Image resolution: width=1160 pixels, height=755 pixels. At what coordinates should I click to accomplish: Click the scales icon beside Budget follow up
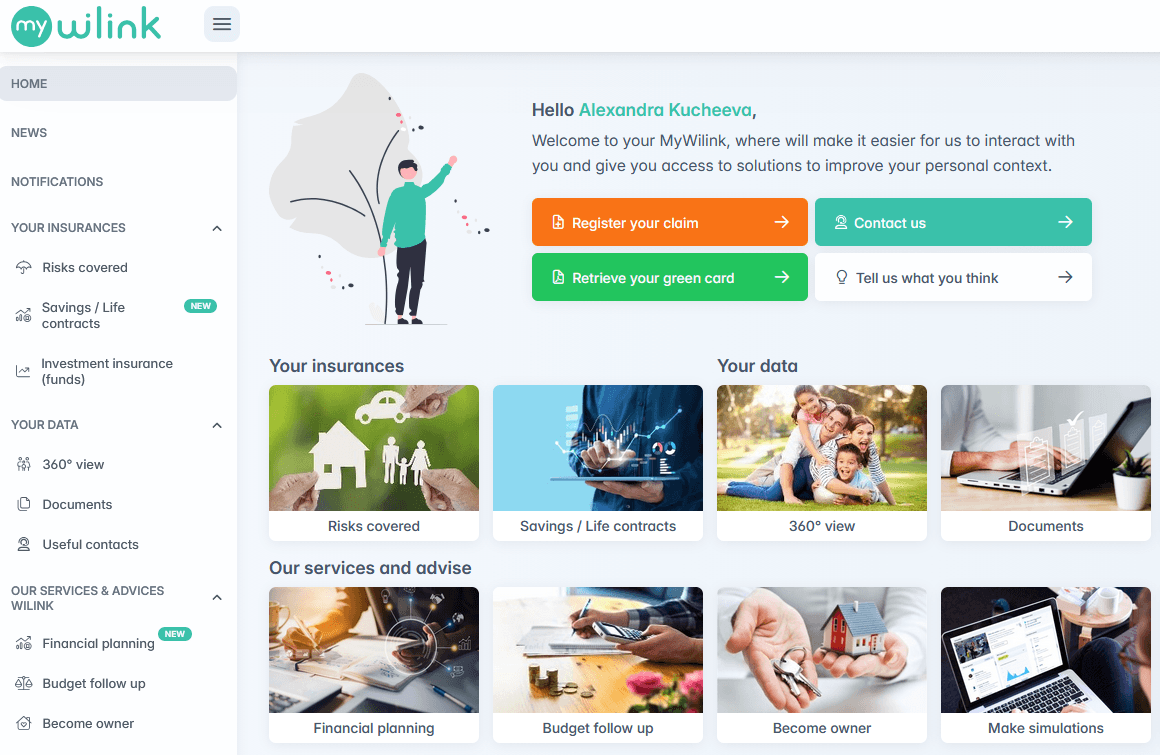coord(24,683)
